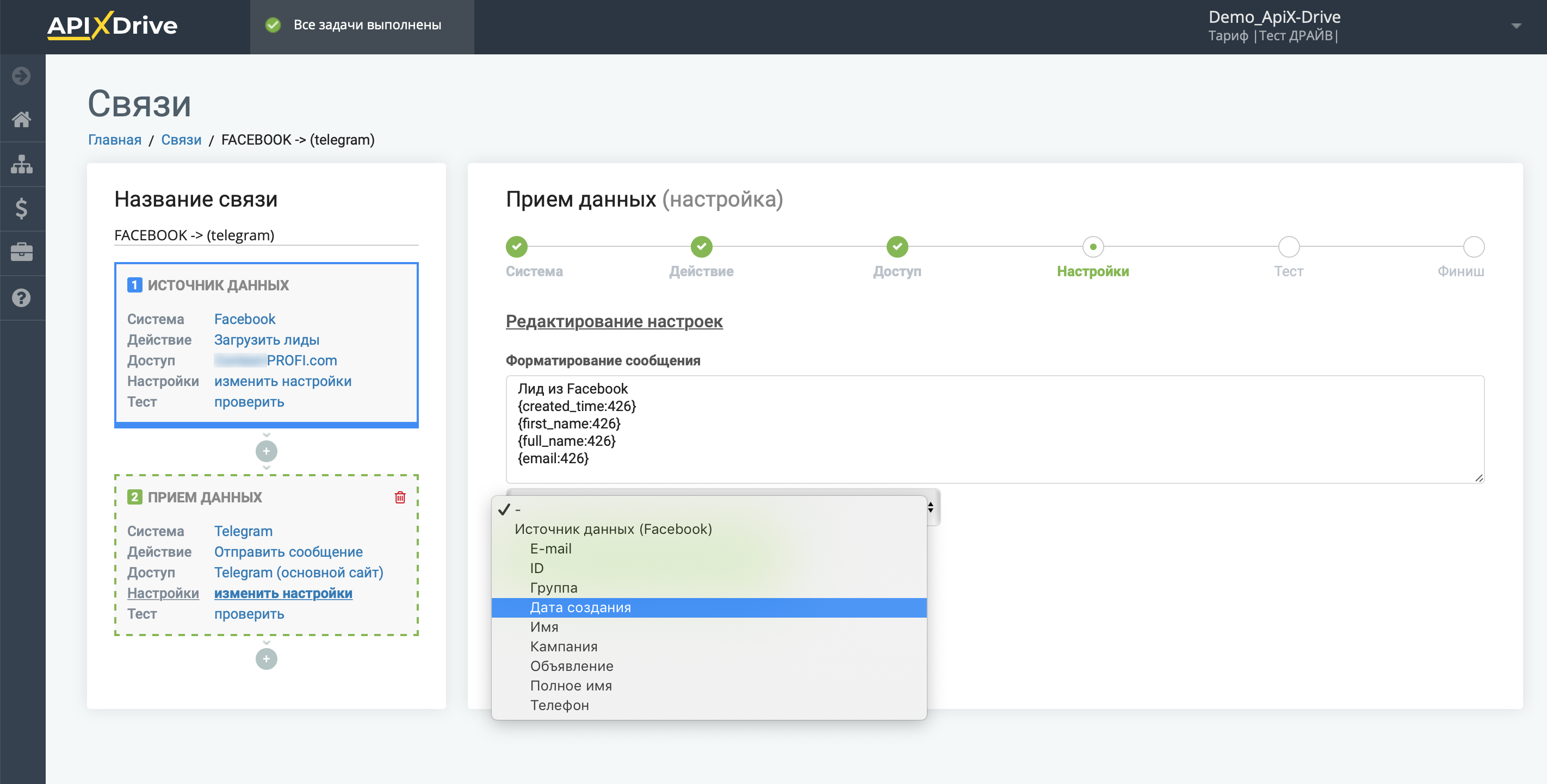Add a step below the data receiver block
This screenshot has height=784, width=1547.
click(x=266, y=658)
